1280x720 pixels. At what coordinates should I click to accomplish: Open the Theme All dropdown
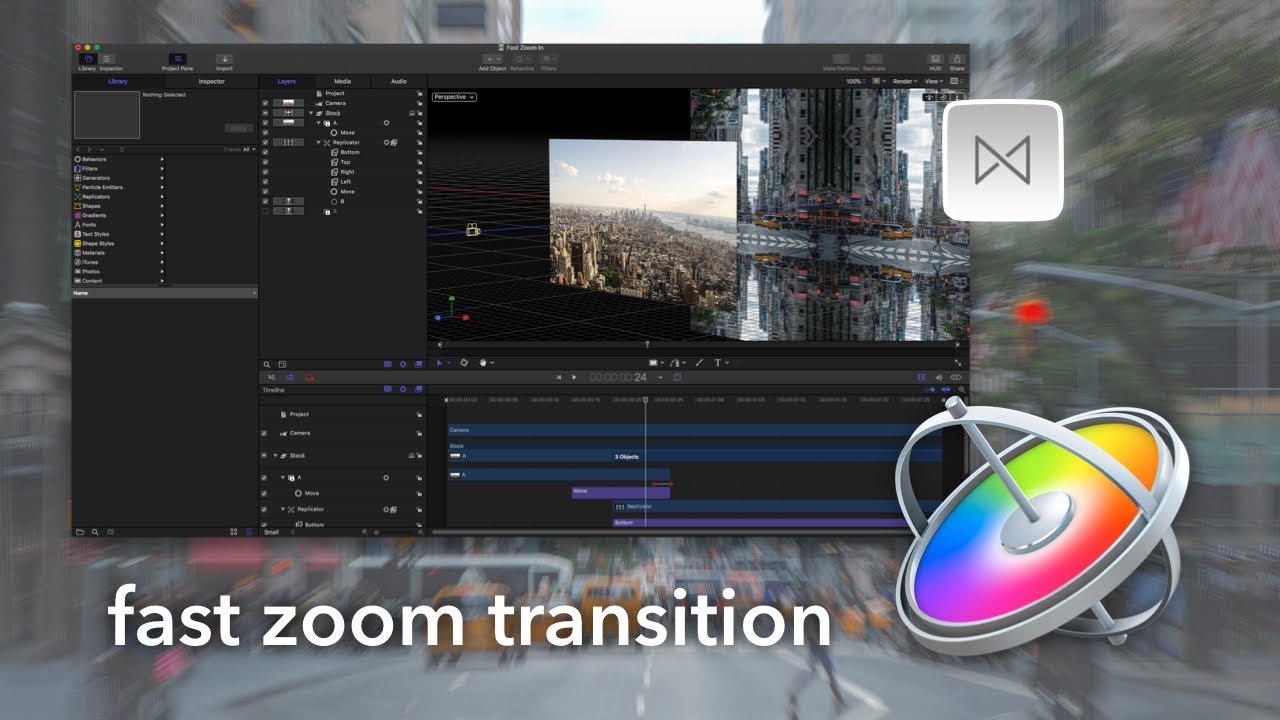pyautogui.click(x=237, y=149)
